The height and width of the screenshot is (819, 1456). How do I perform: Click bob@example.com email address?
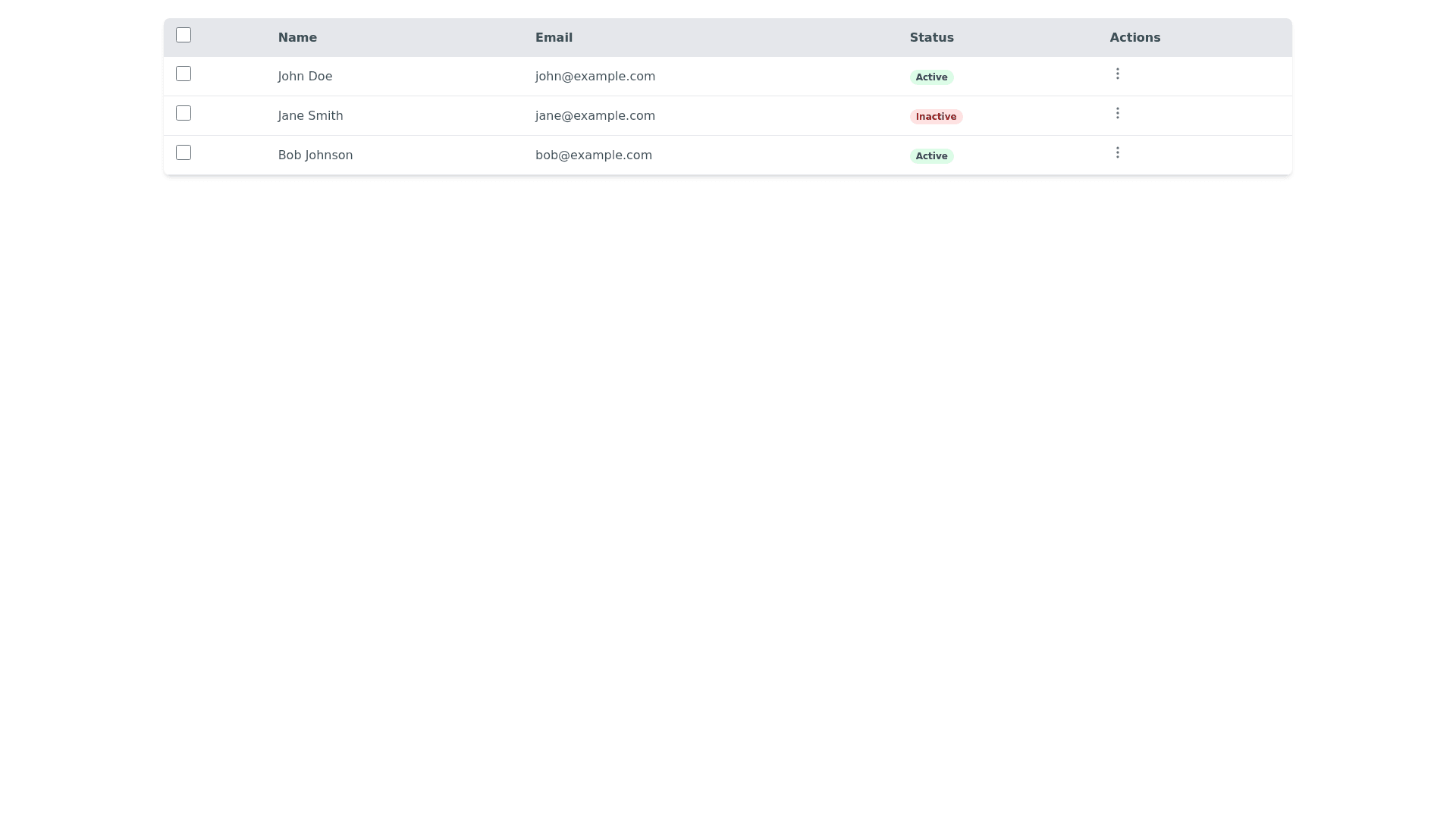tap(593, 155)
